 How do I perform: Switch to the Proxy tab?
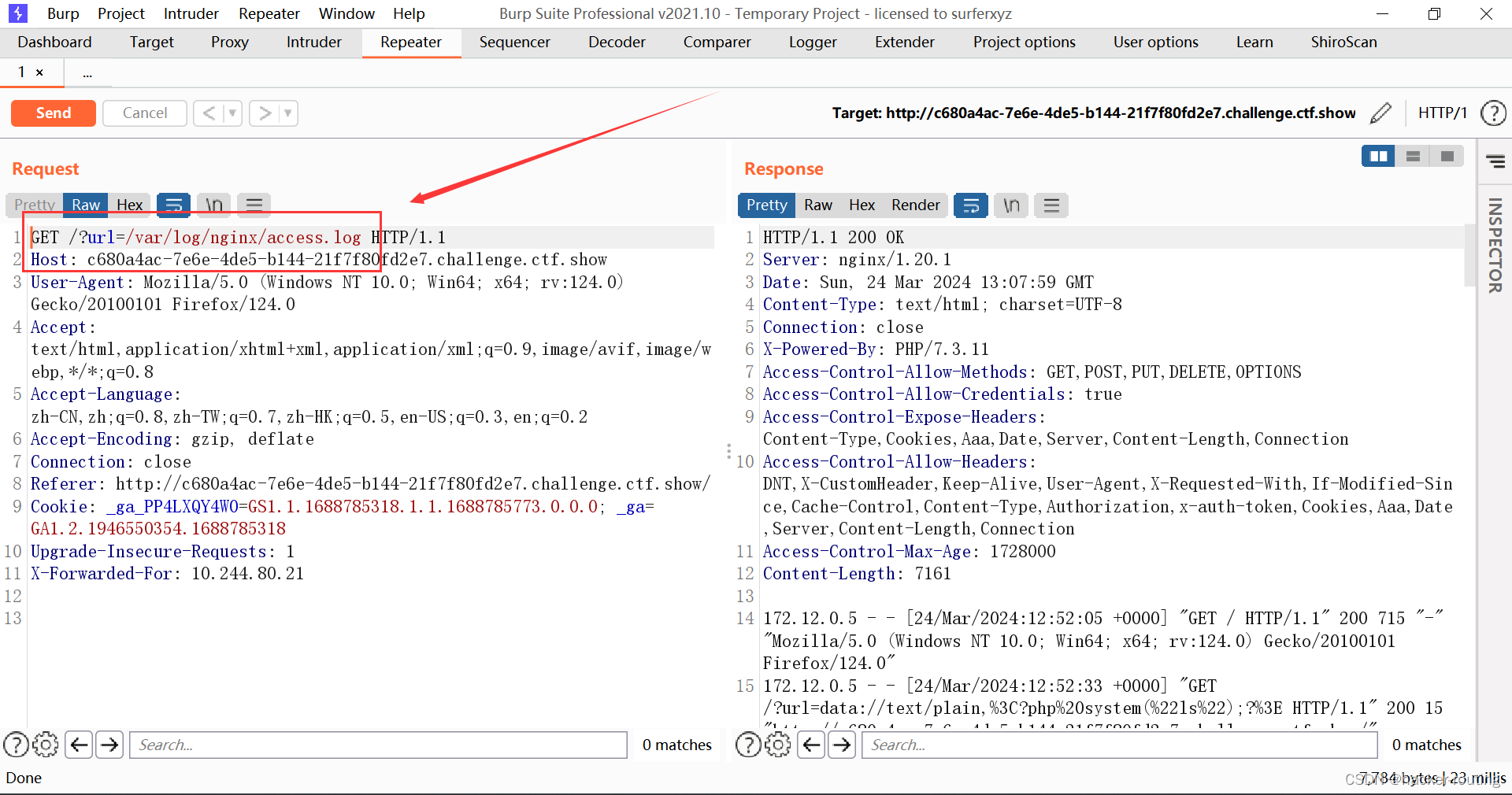[230, 43]
